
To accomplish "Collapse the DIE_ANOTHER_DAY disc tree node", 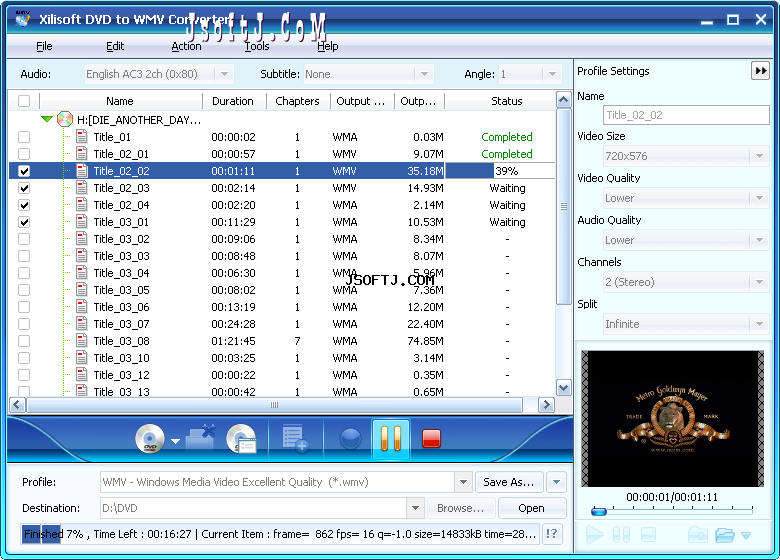I will (x=47, y=119).
